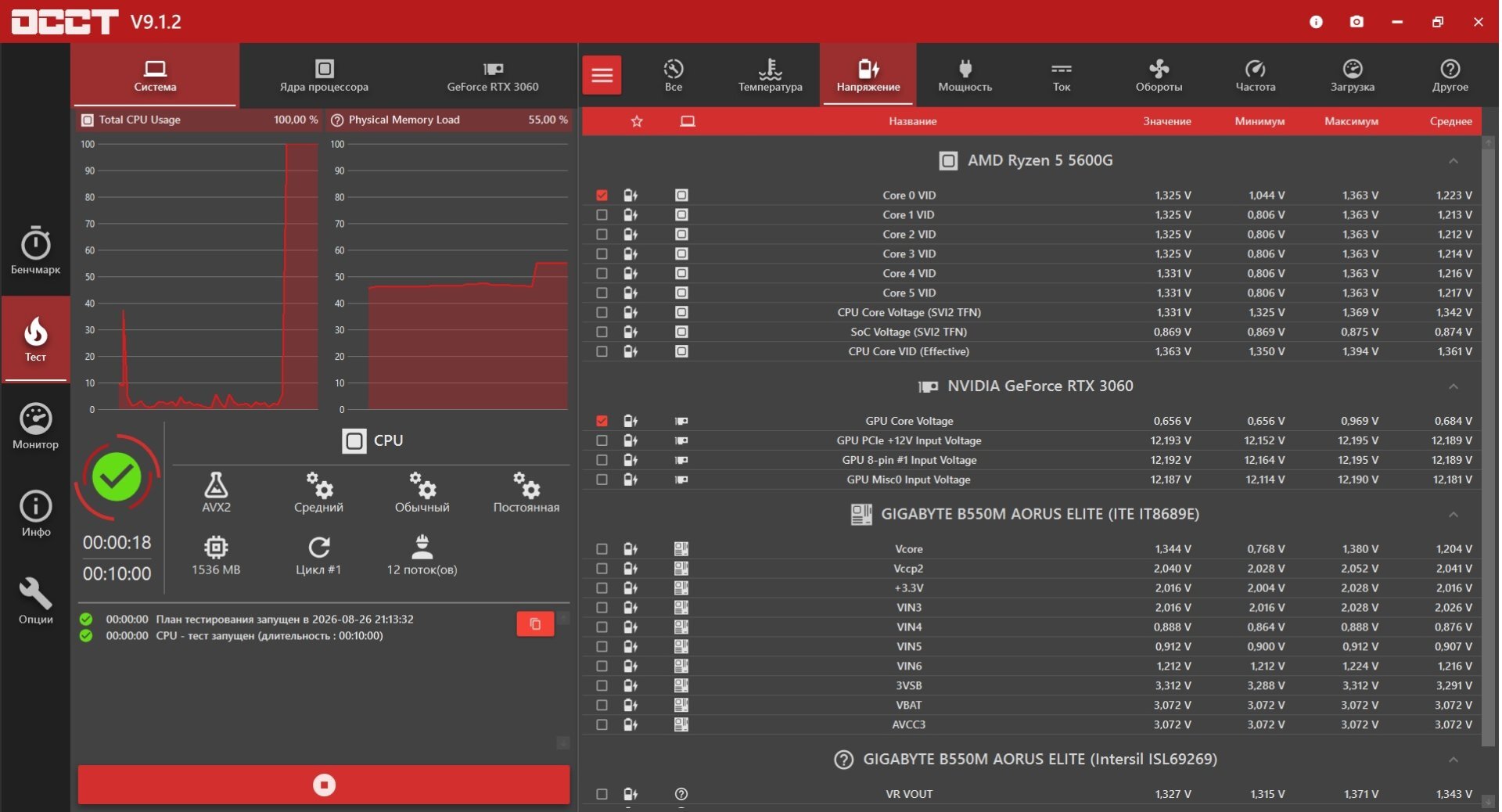
Task: Click the chip icon for VBAT row
Action: (x=681, y=705)
